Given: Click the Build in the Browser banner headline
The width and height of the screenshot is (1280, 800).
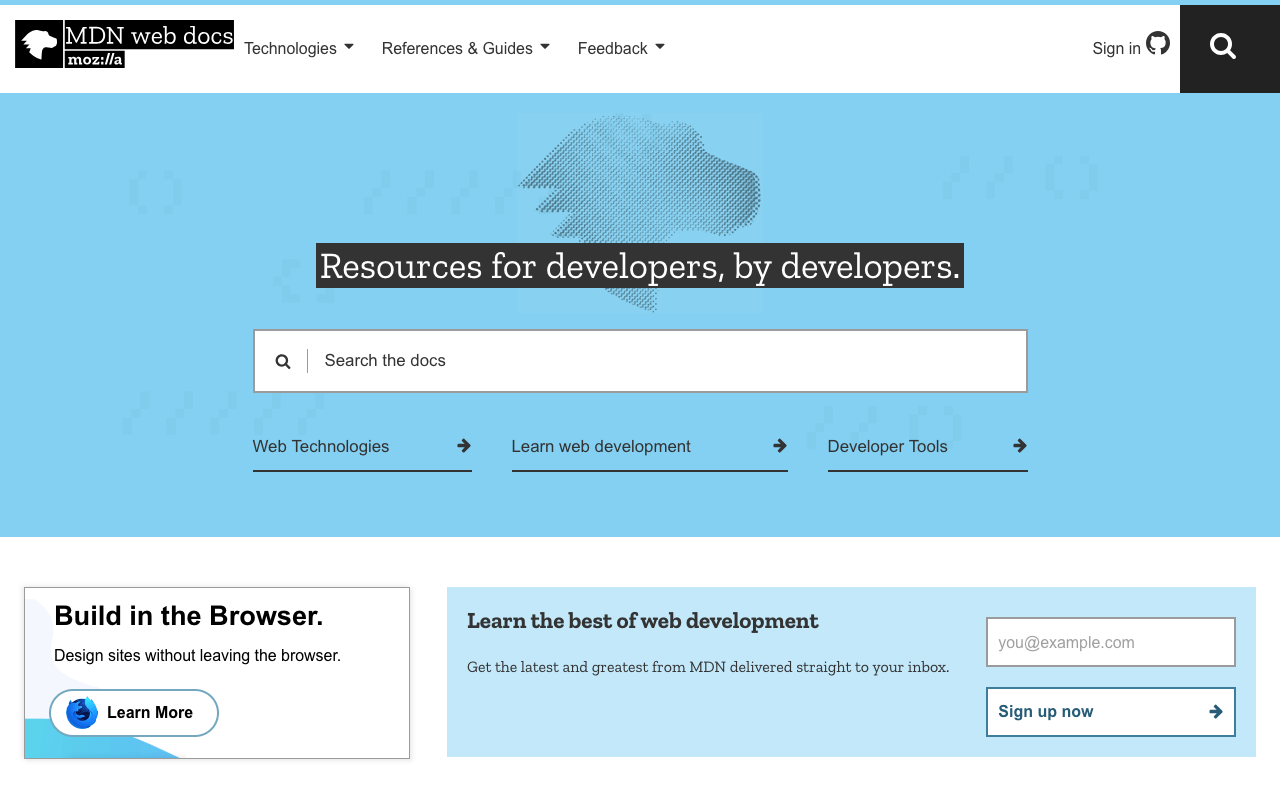Looking at the screenshot, I should pos(189,616).
